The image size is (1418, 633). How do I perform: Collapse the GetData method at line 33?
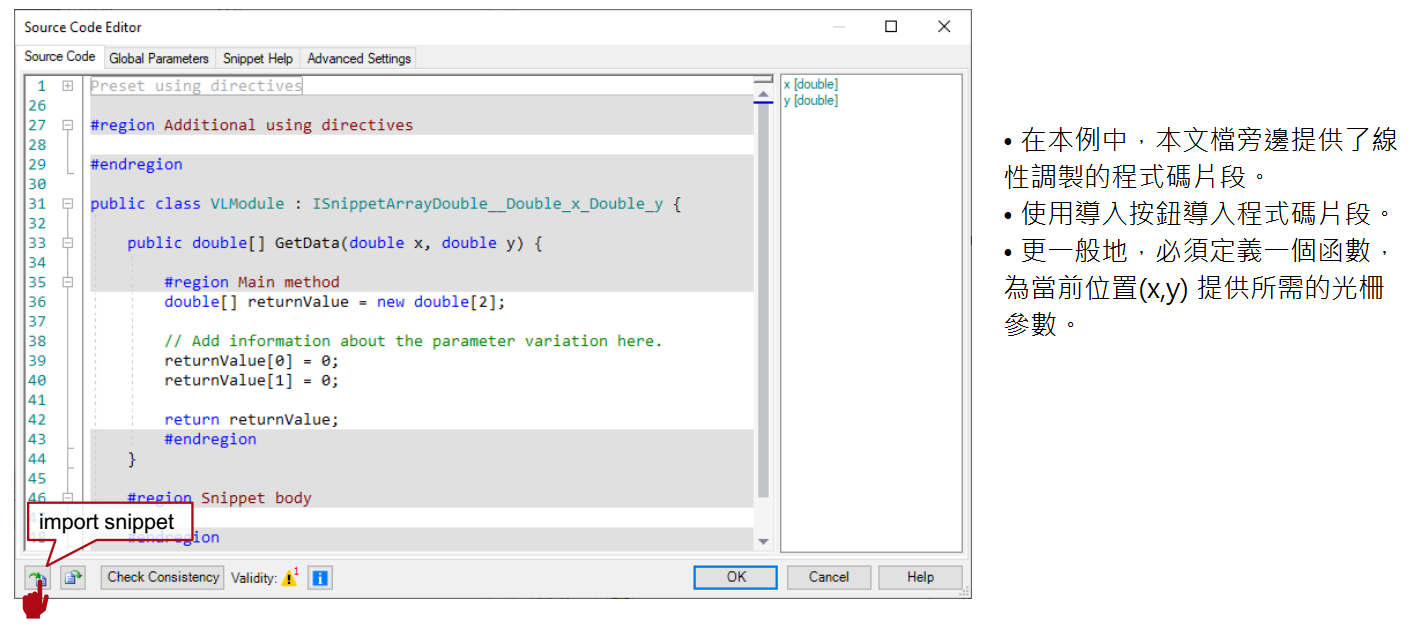click(x=68, y=243)
